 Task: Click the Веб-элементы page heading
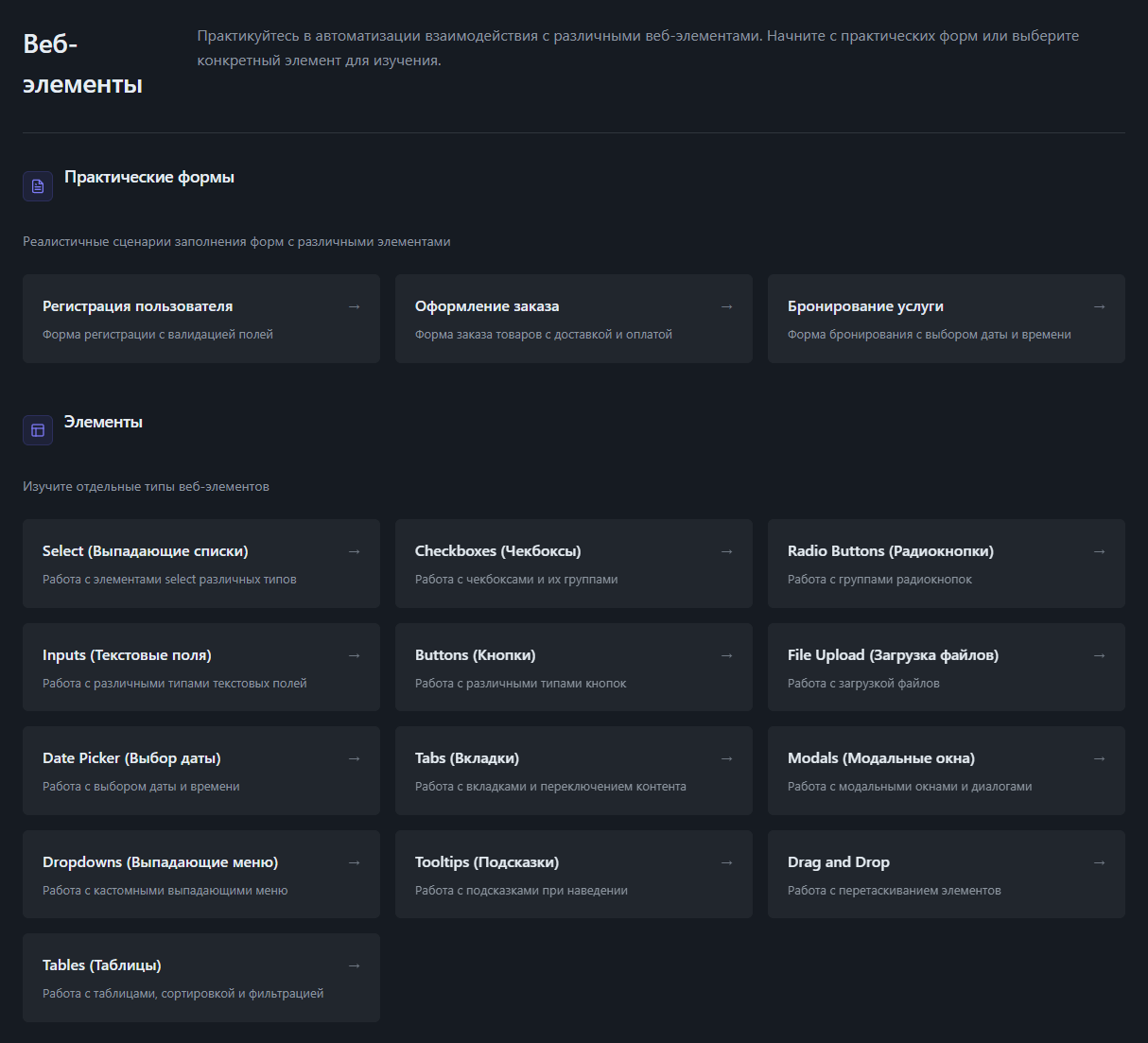tap(82, 64)
